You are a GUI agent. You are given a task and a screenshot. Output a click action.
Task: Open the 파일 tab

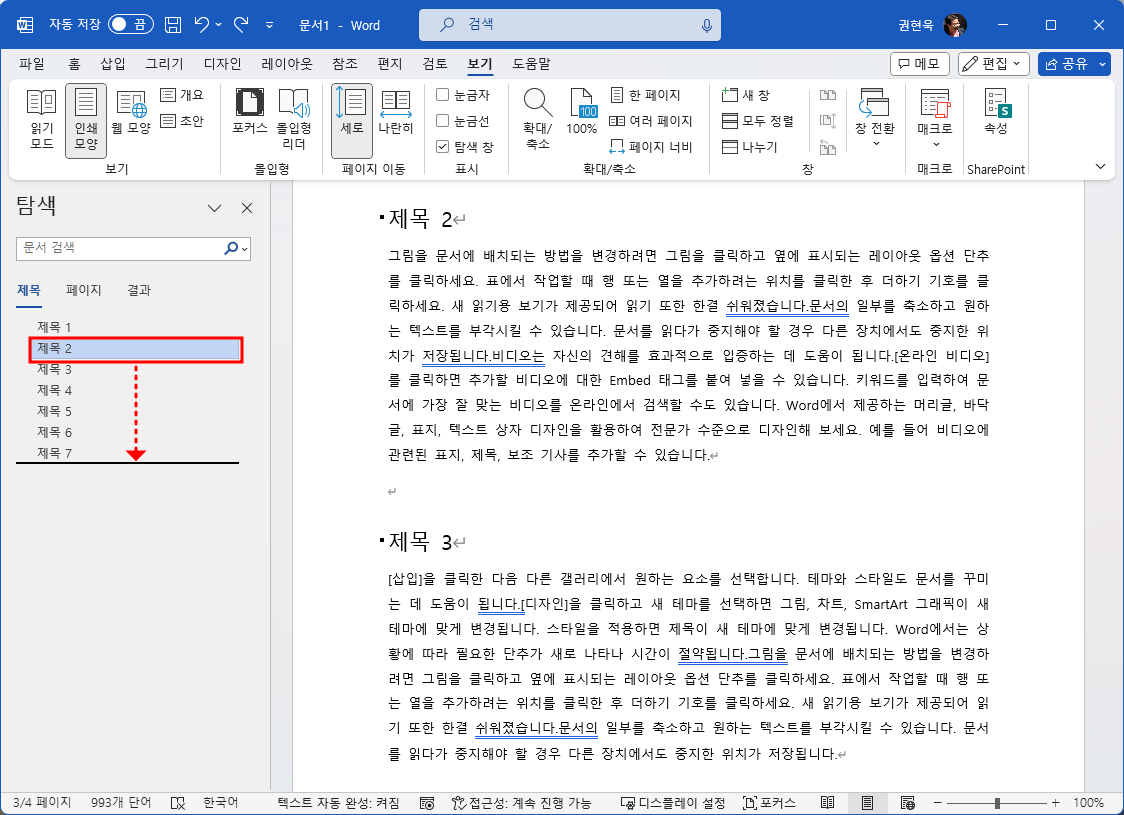point(32,64)
